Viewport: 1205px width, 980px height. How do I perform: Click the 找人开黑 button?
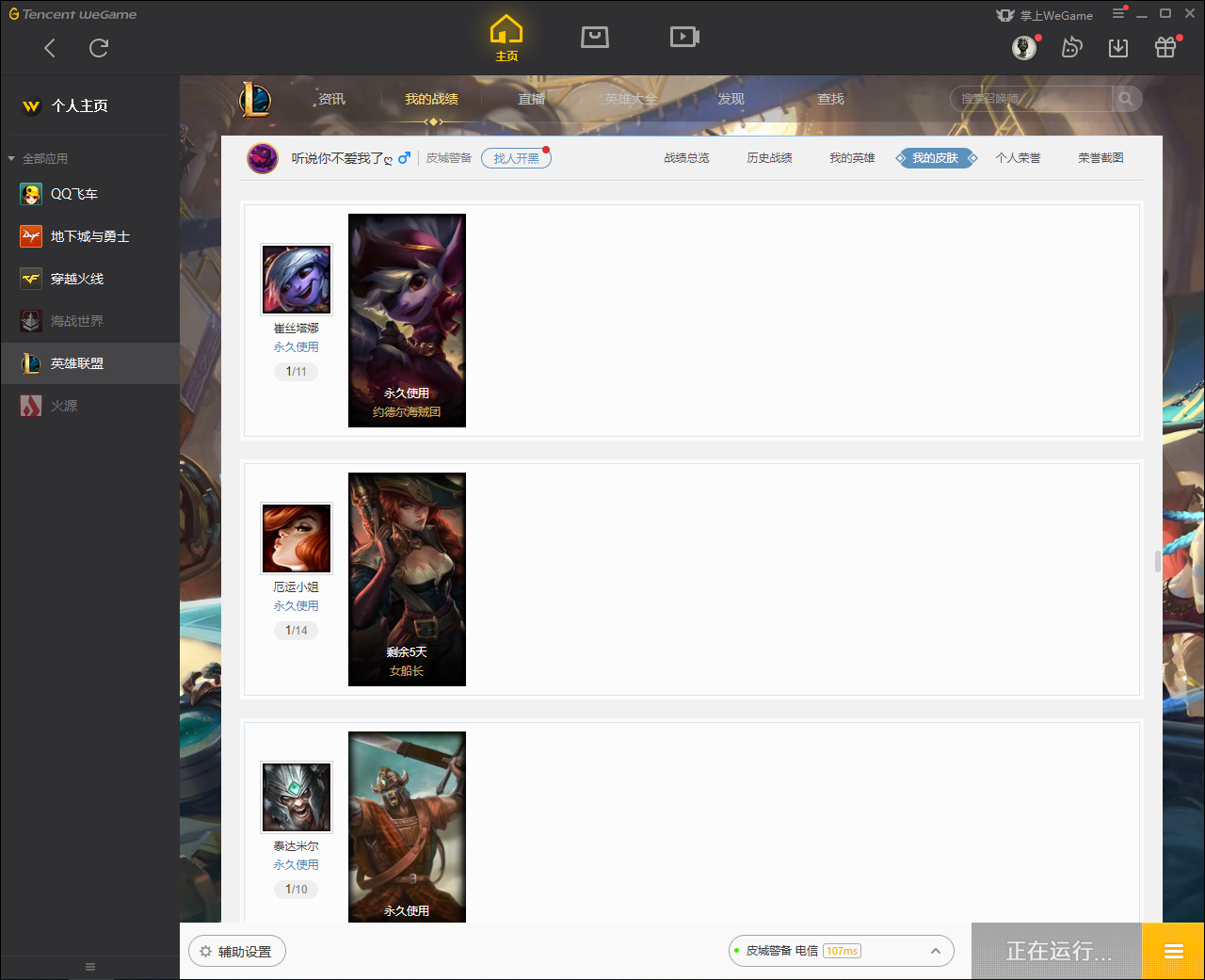516,158
